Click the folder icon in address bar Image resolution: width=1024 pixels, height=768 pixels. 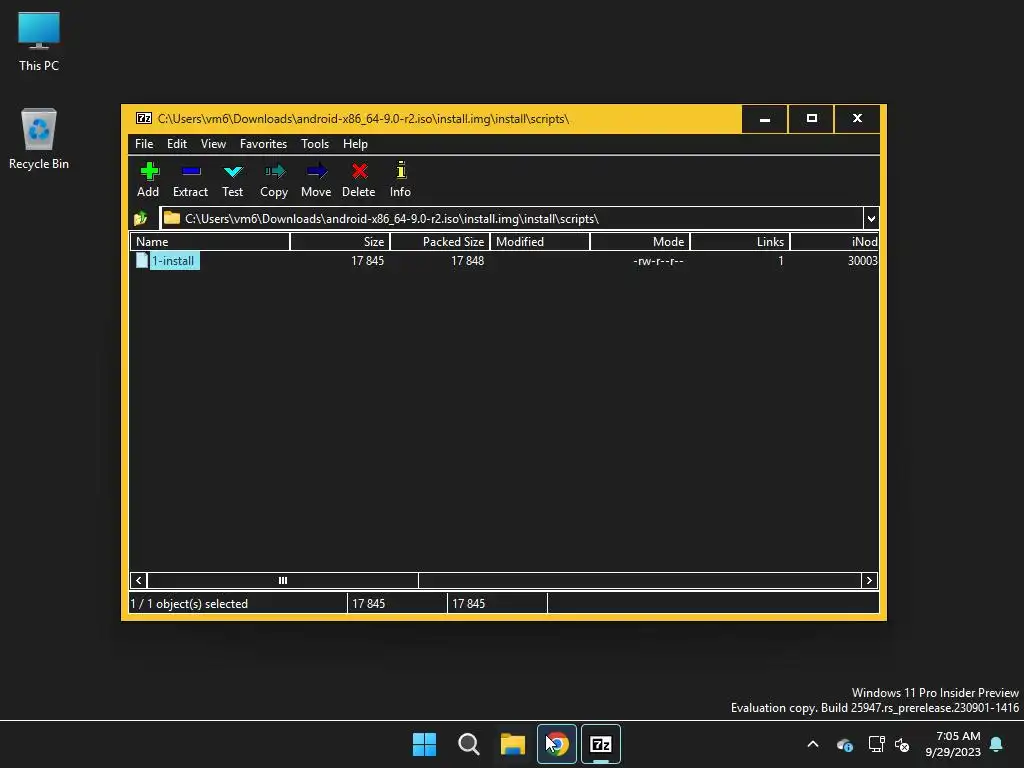pos(172,218)
